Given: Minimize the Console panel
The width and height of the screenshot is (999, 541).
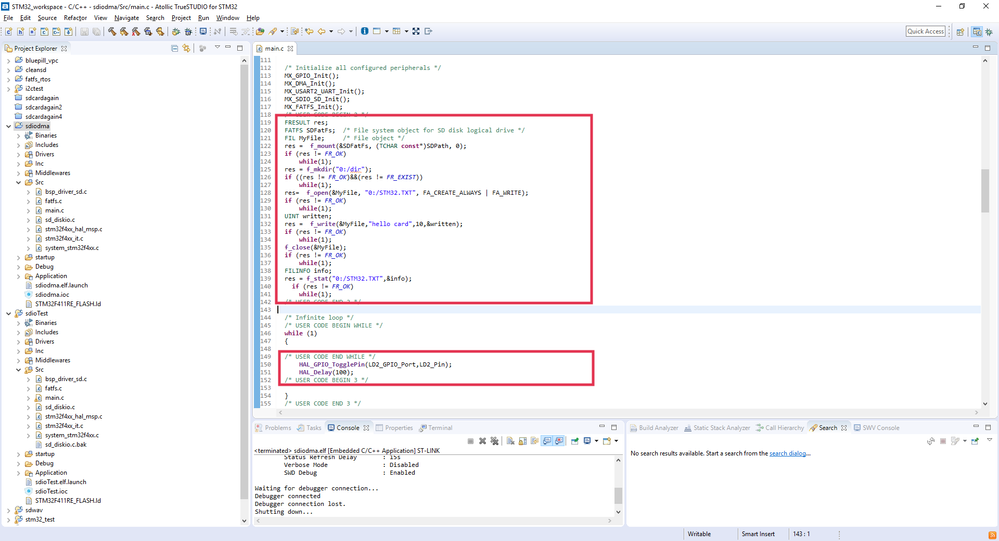Looking at the screenshot, I should [601, 427].
